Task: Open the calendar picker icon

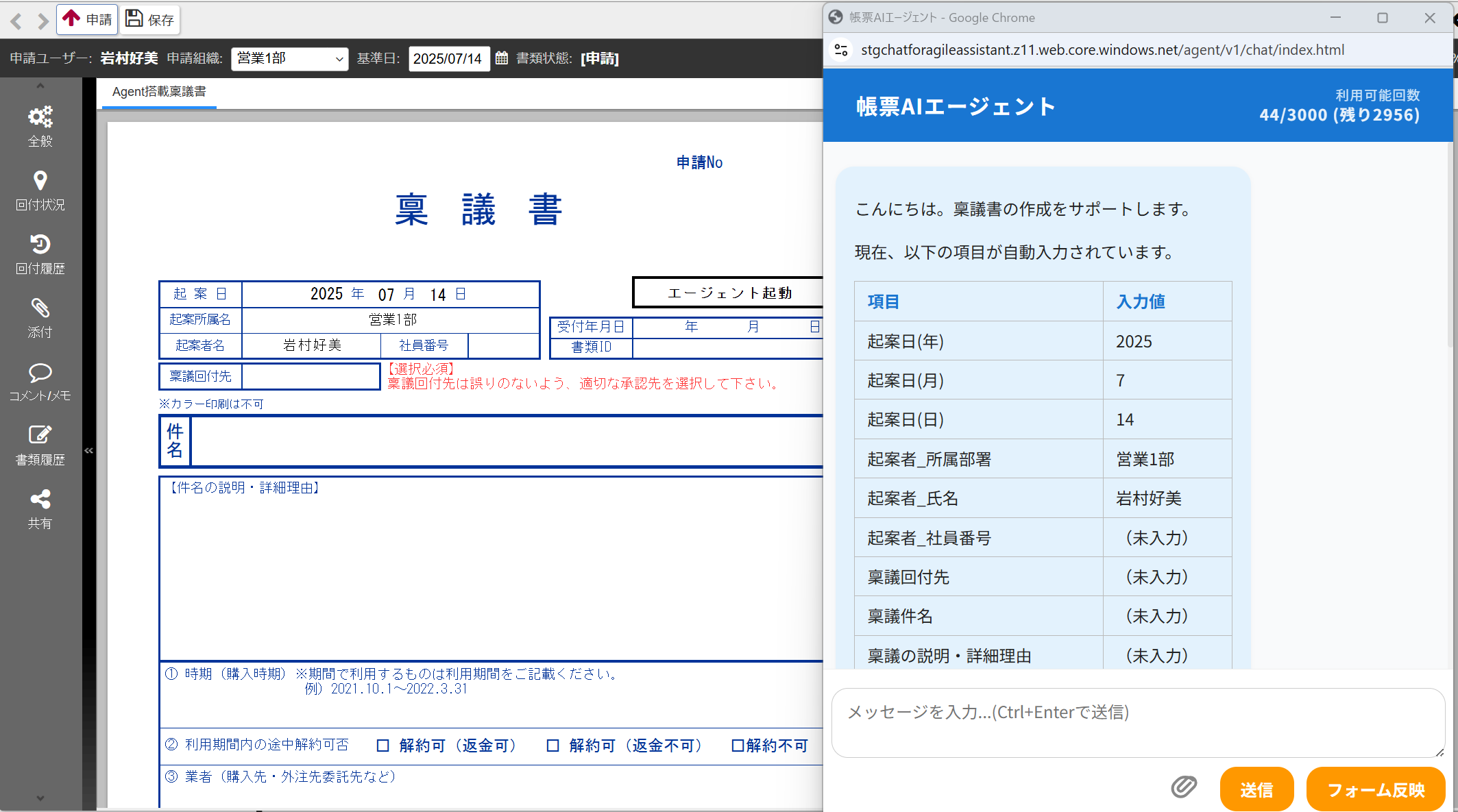Action: pos(502,58)
